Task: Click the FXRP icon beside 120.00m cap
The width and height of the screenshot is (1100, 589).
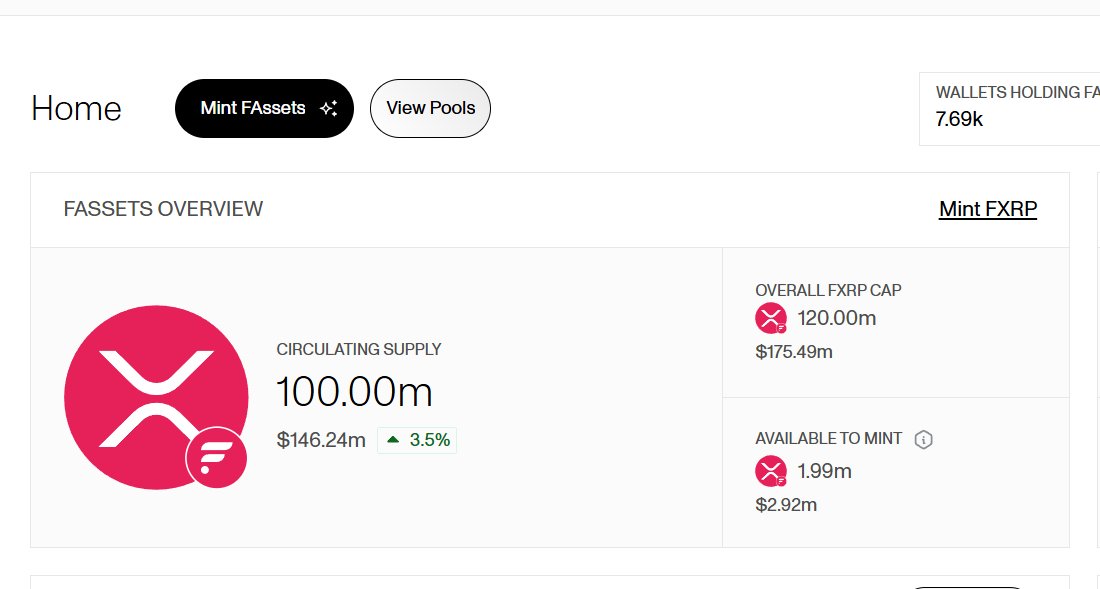Action: [771, 319]
